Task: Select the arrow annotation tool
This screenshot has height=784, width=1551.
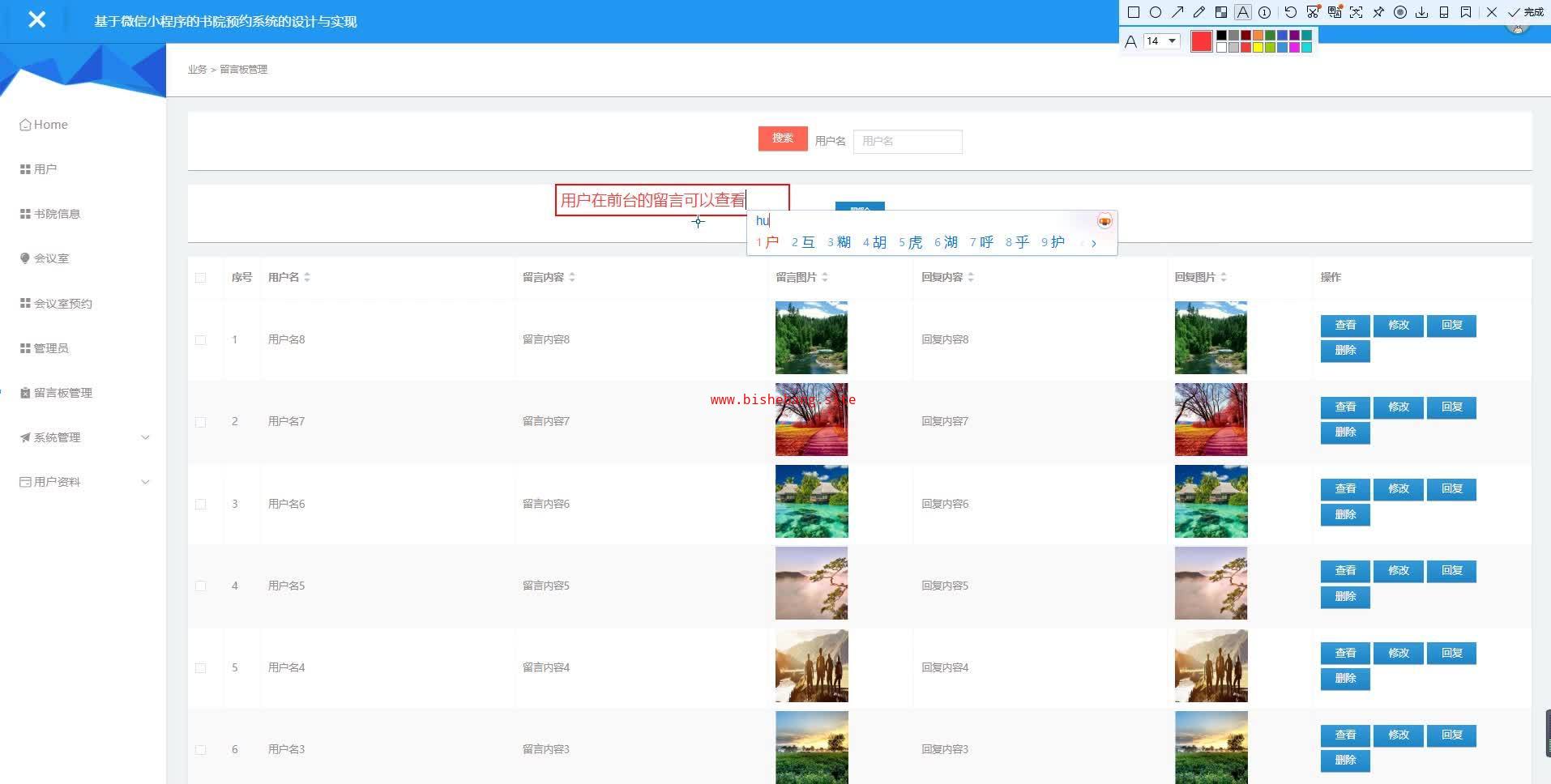Action: click(1177, 12)
